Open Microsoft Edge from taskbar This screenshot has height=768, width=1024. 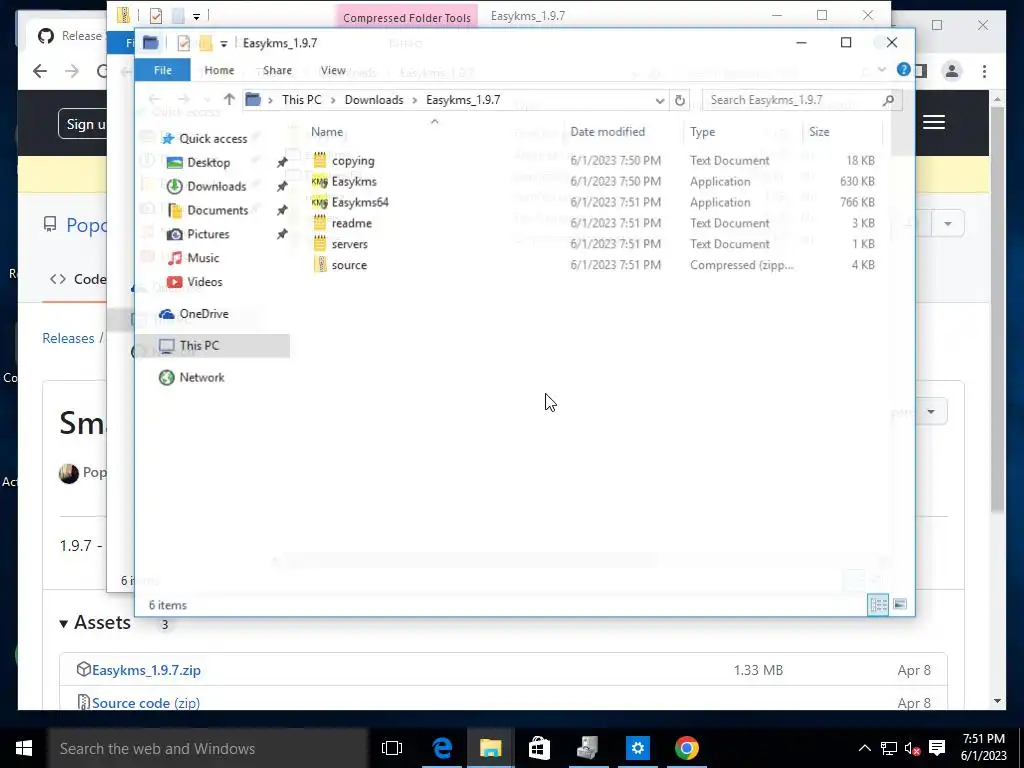441,748
